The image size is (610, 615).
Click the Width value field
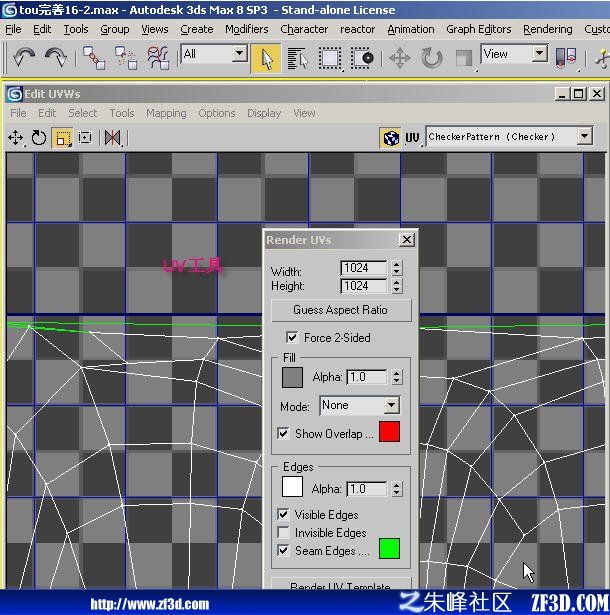click(363, 268)
